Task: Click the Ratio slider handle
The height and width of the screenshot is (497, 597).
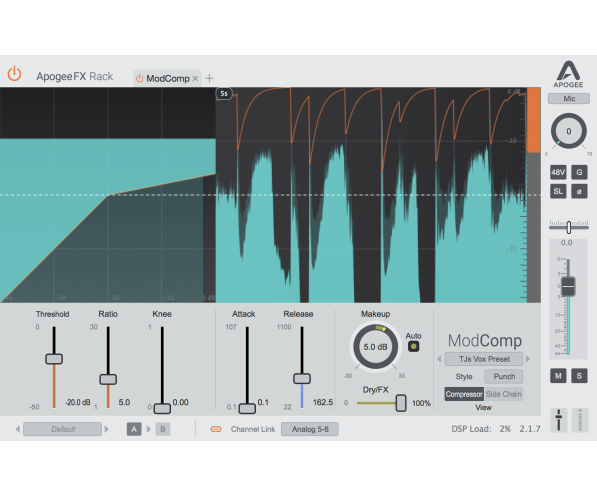Action: 108,379
